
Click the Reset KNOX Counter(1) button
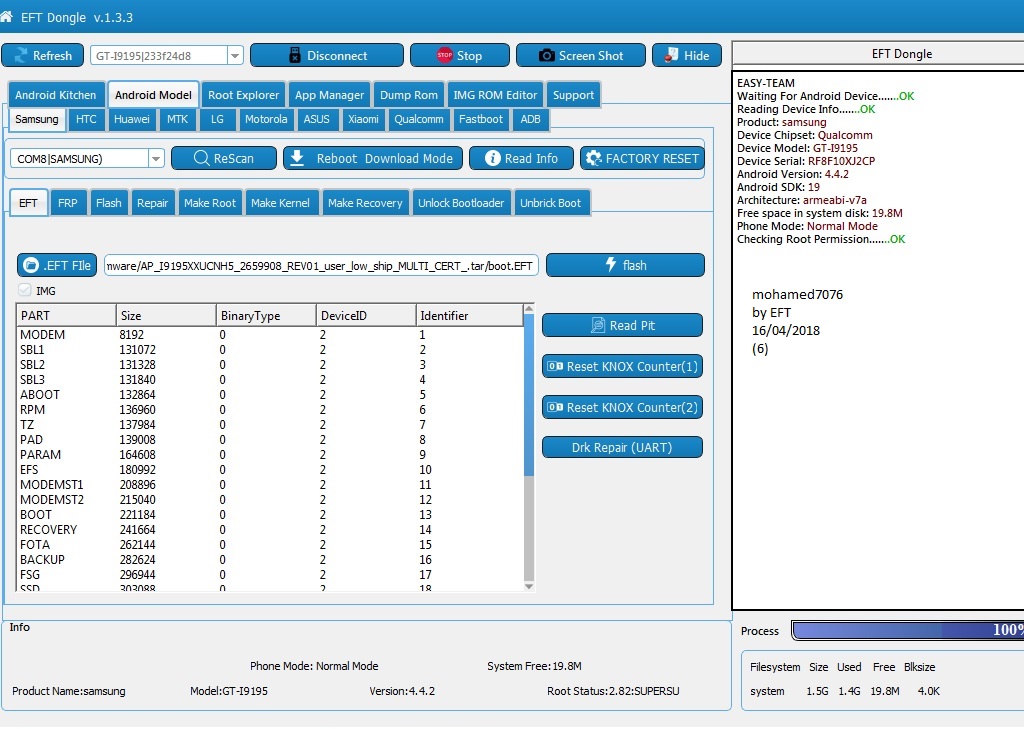[x=622, y=366]
